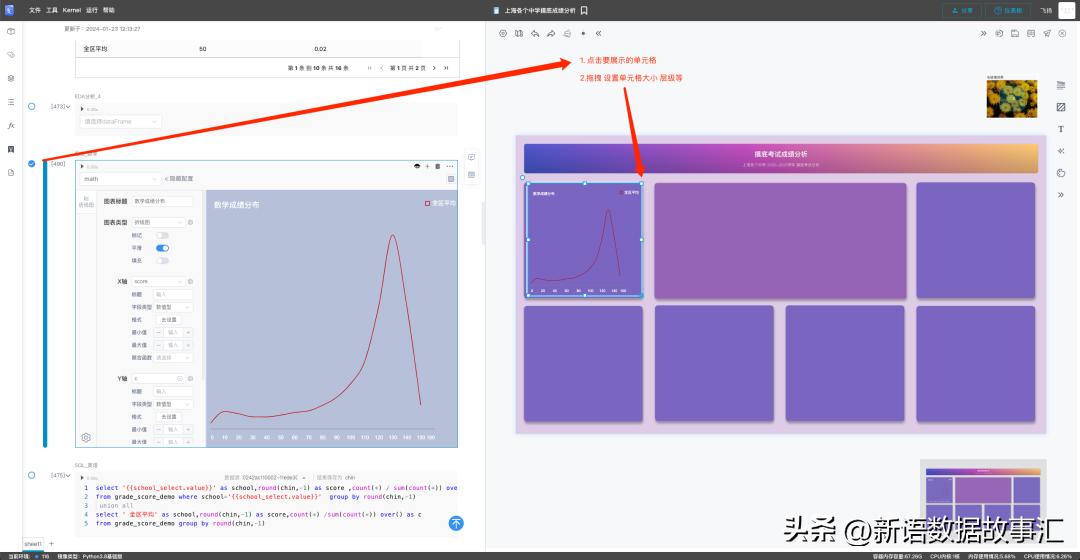Viewport: 1080px width, 560px height.
Task: Click the color palette icon in right sidebar
Action: click(1061, 173)
